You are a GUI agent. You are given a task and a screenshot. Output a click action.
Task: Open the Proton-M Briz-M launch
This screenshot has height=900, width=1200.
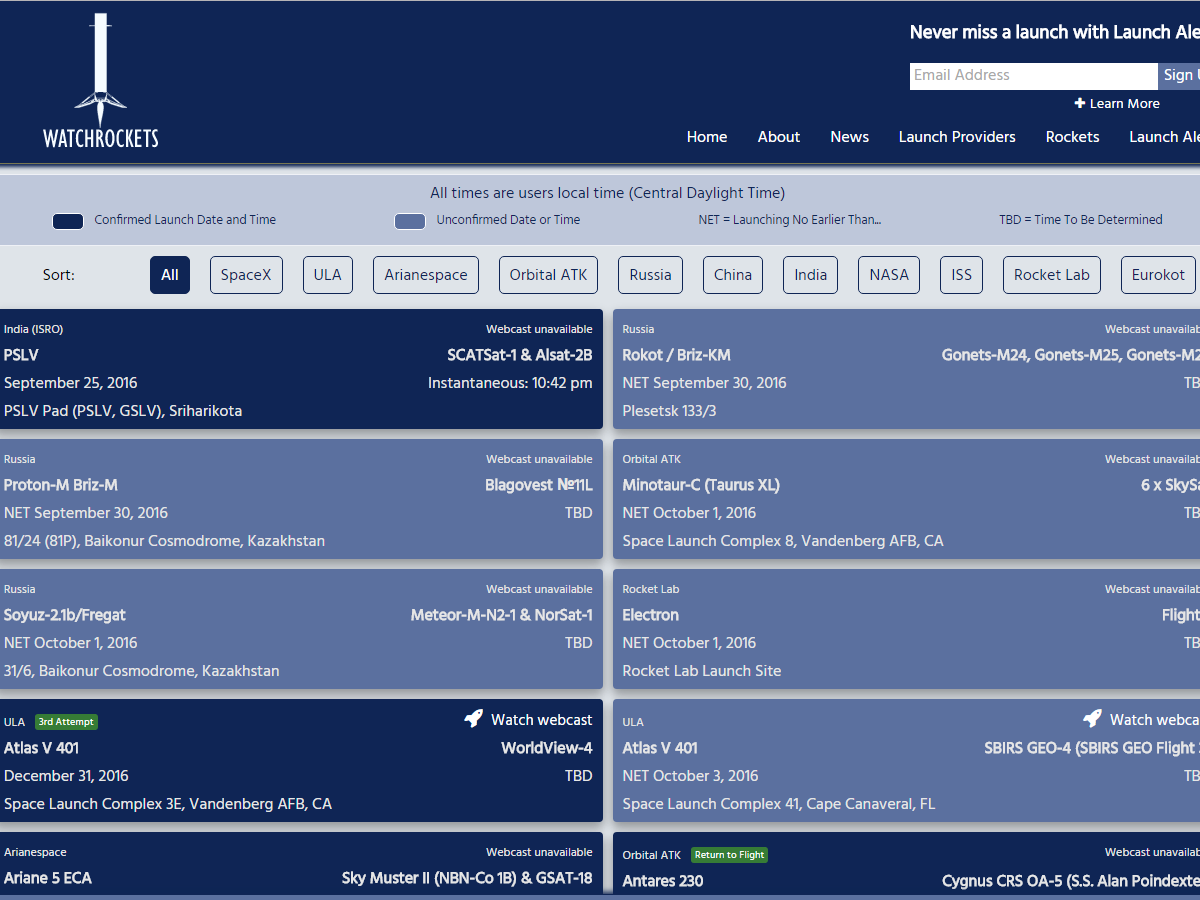[61, 485]
